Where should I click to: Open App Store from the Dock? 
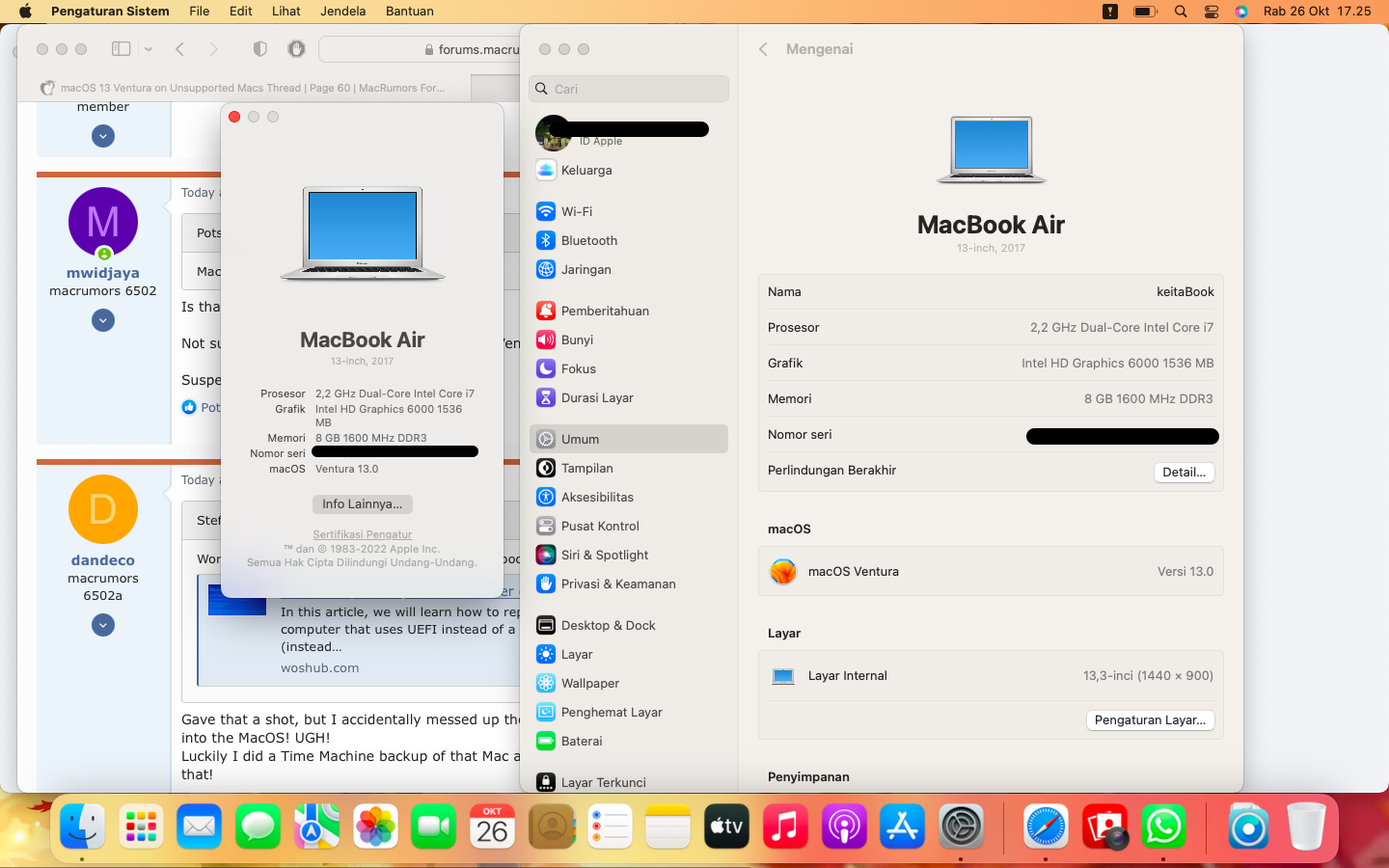pos(903,827)
